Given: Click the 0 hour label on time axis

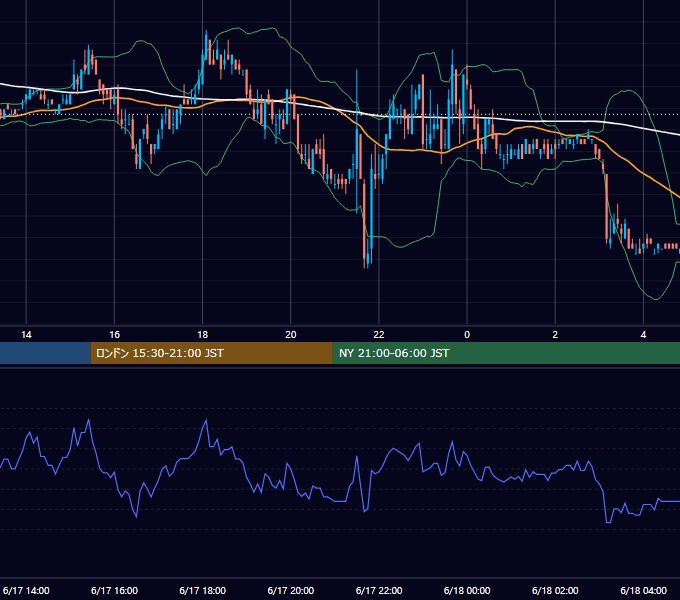Looking at the screenshot, I should pyautogui.click(x=467, y=335).
